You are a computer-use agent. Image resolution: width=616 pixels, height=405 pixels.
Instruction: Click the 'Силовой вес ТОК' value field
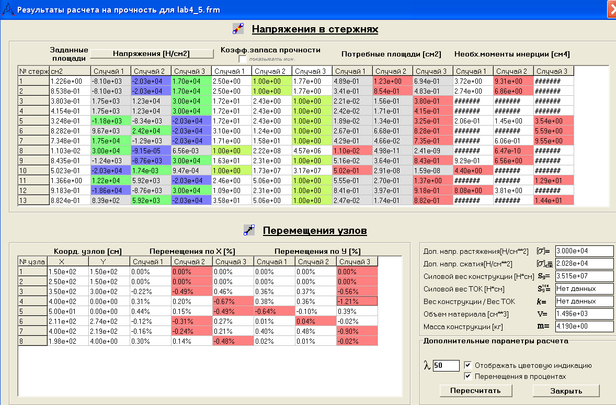pyautogui.click(x=584, y=289)
